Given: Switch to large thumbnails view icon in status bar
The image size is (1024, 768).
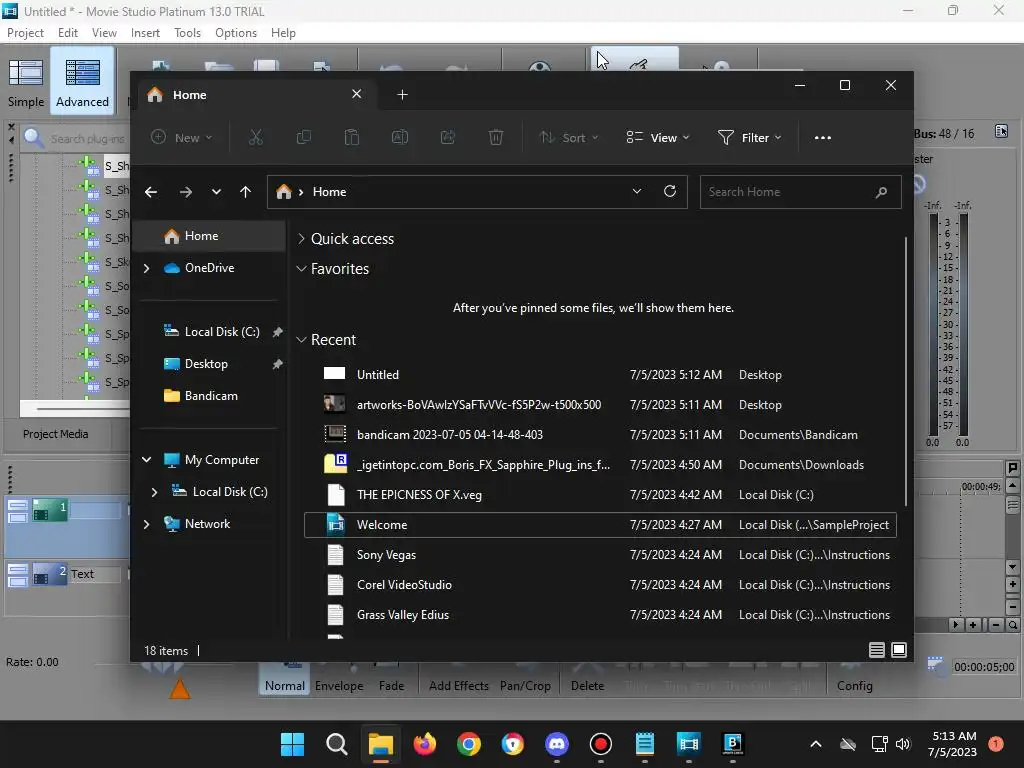Looking at the screenshot, I should (x=899, y=650).
